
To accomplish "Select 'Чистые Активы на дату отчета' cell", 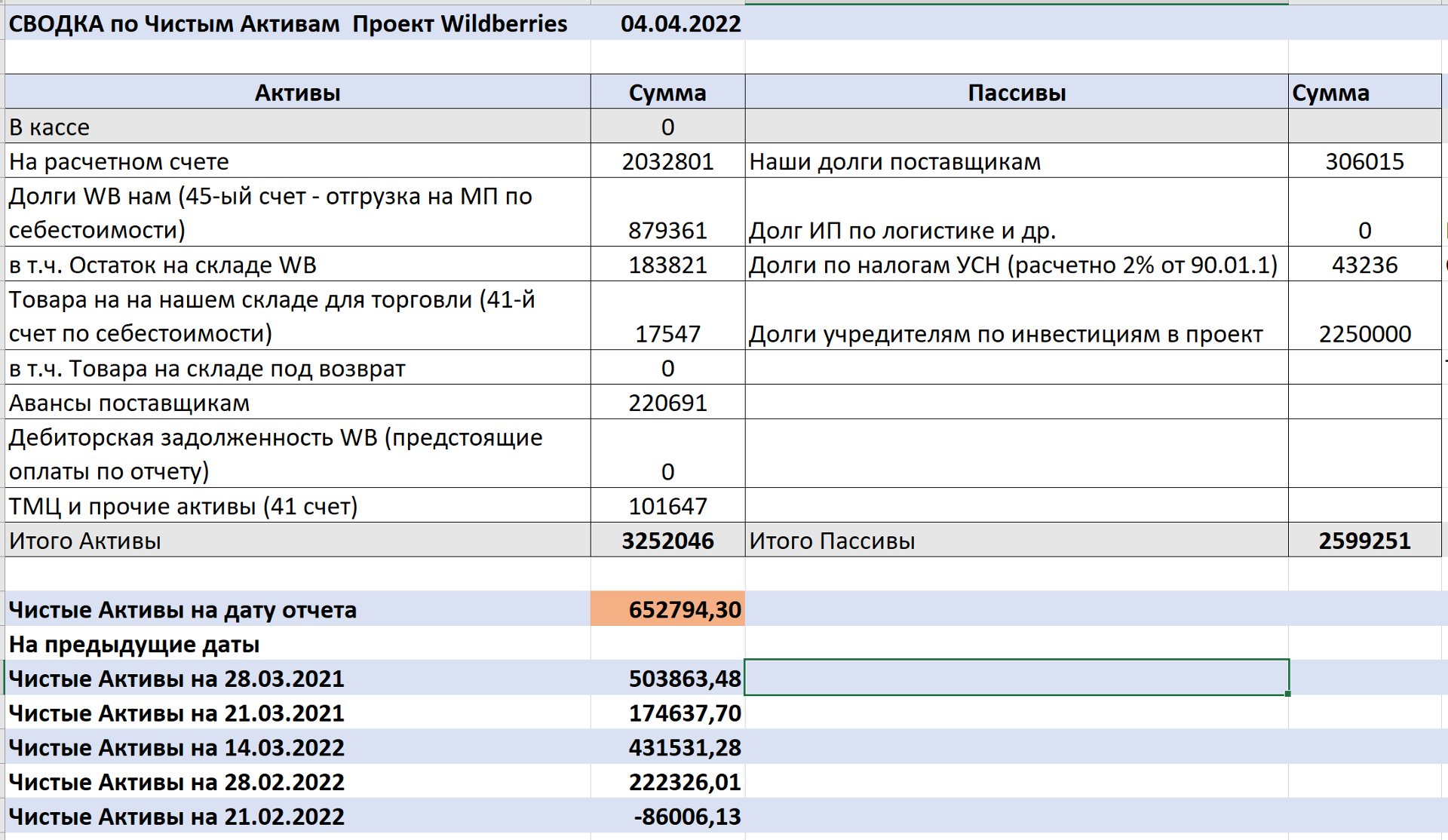I will 298,609.
